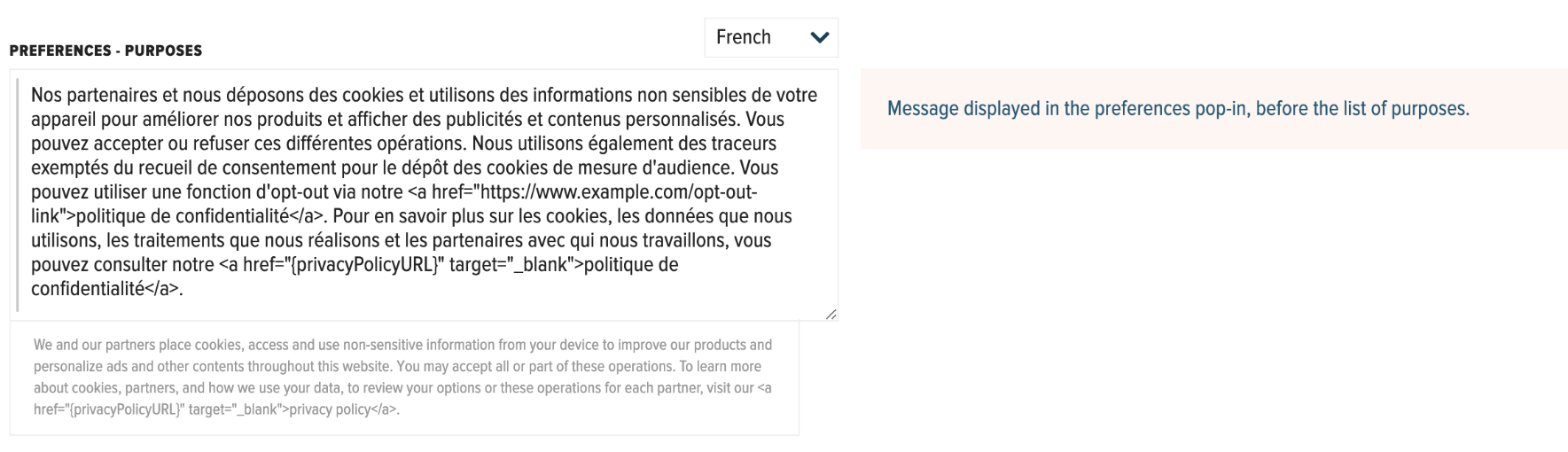Viewport: 1568px width, 452px height.
Task: Open the French language dropdown
Action: [x=770, y=37]
